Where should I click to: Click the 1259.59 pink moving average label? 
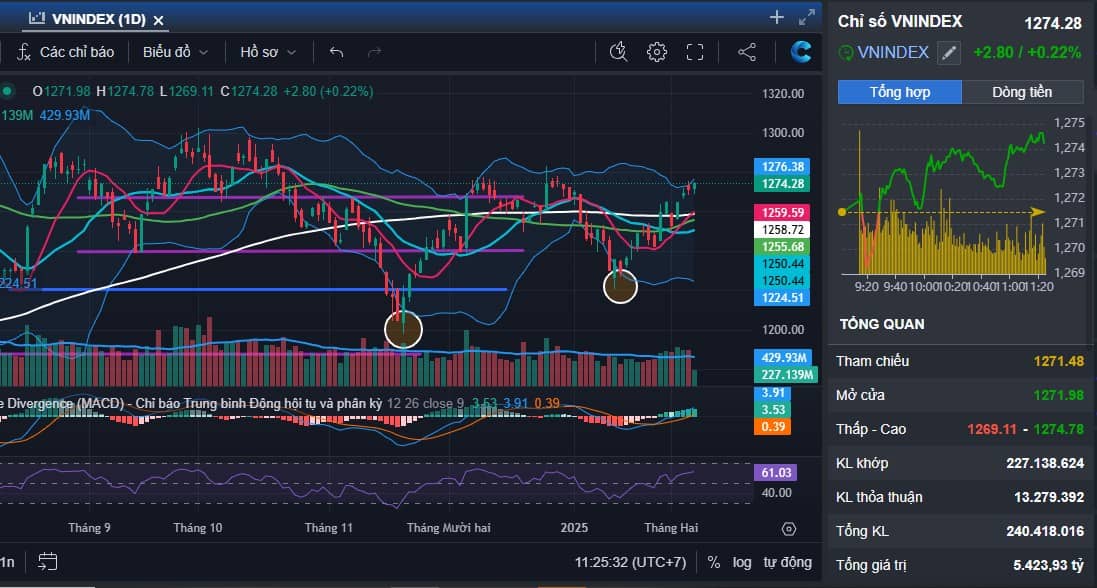pos(781,212)
